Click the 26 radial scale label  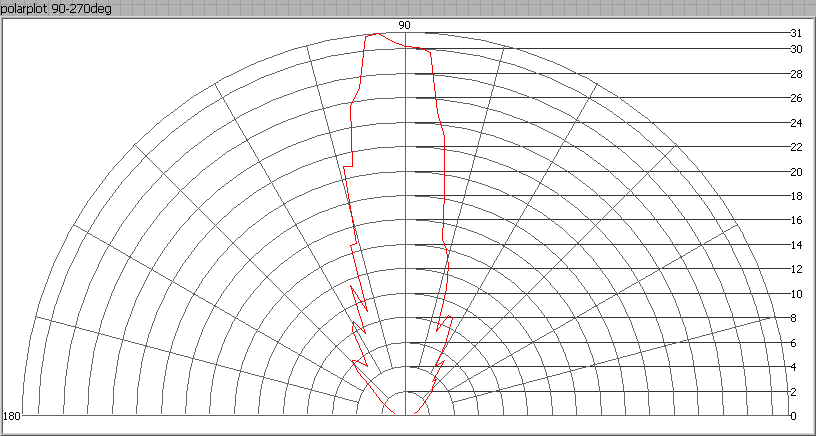click(796, 98)
